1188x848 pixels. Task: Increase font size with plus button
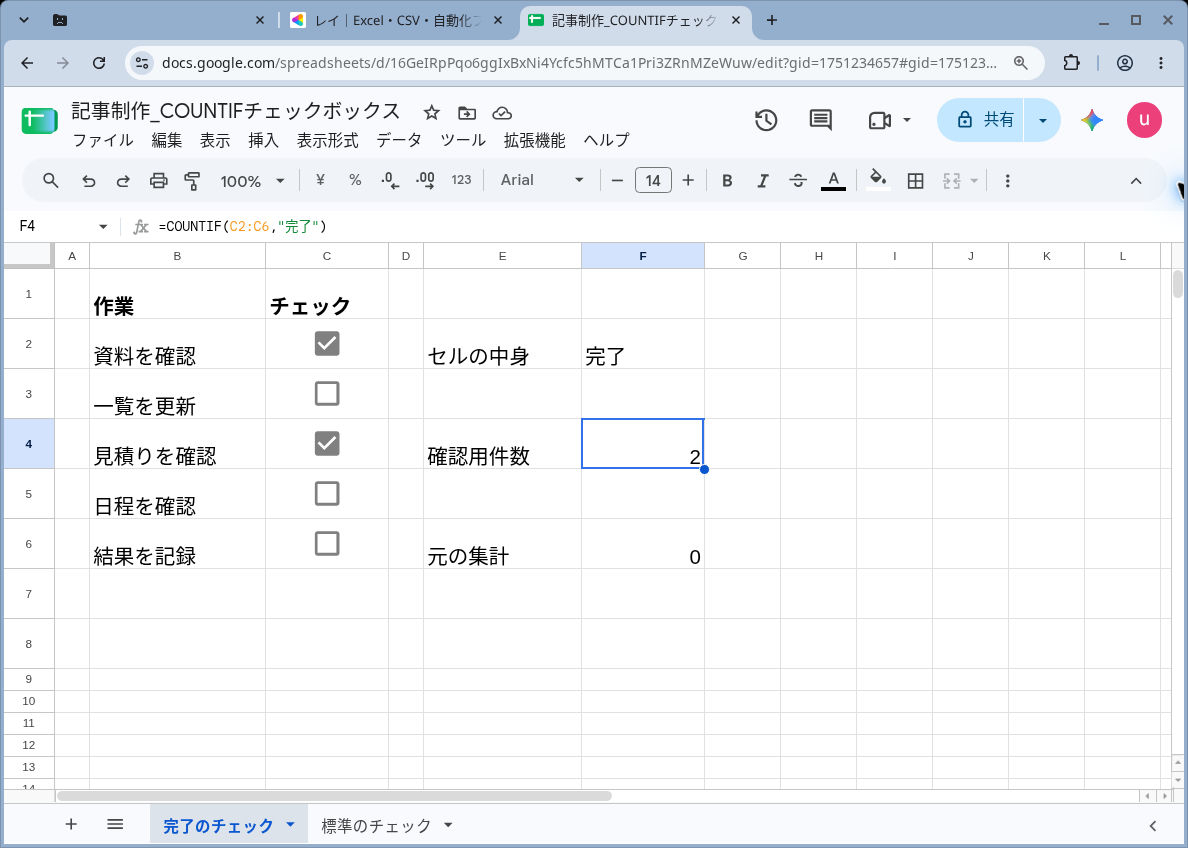(688, 180)
